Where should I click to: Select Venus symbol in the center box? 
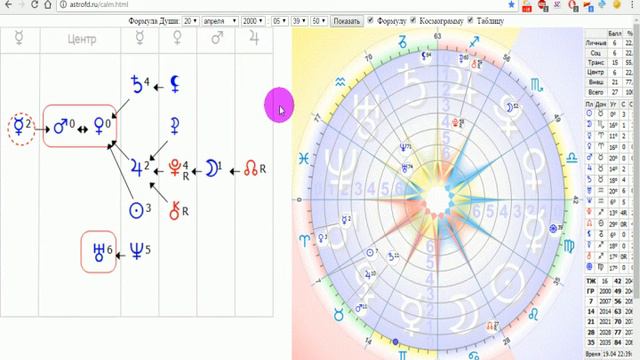[99, 126]
